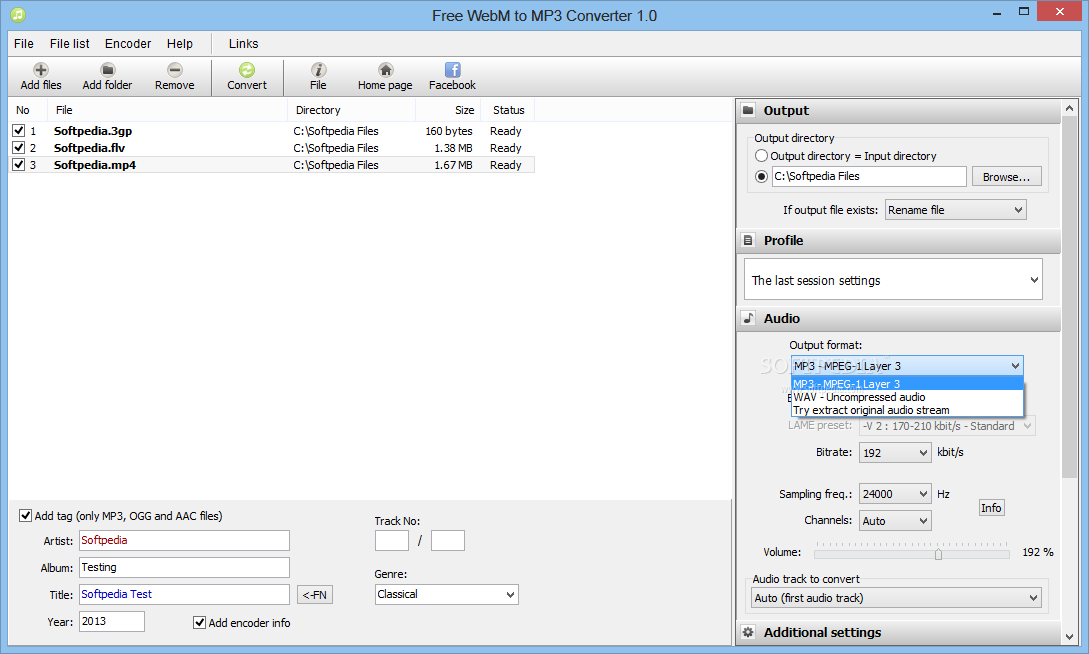Sort by the Directory column header
Viewport: 1089px width, 654px height.
click(x=351, y=110)
